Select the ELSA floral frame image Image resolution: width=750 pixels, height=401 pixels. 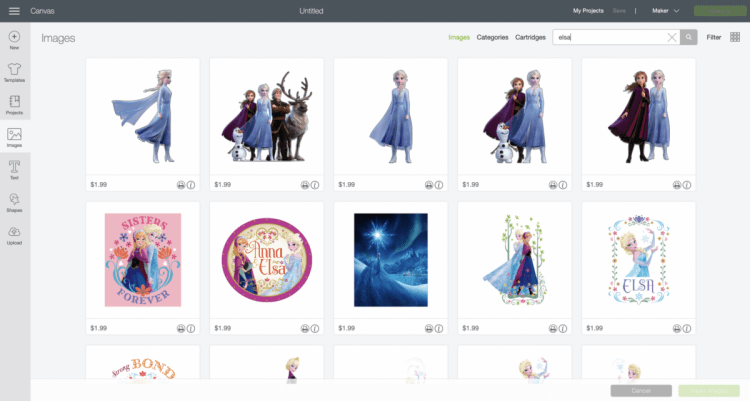[639, 260]
